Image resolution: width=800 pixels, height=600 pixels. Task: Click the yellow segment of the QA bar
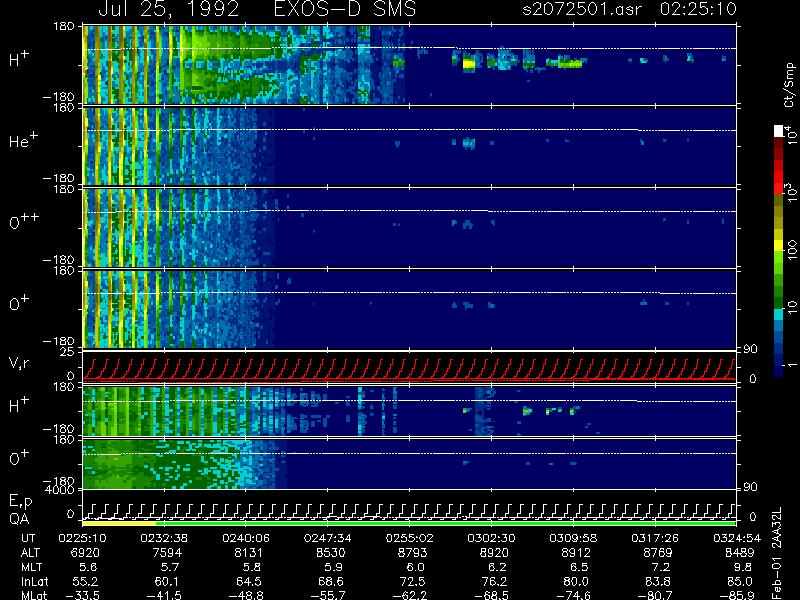pyautogui.click(x=119, y=523)
